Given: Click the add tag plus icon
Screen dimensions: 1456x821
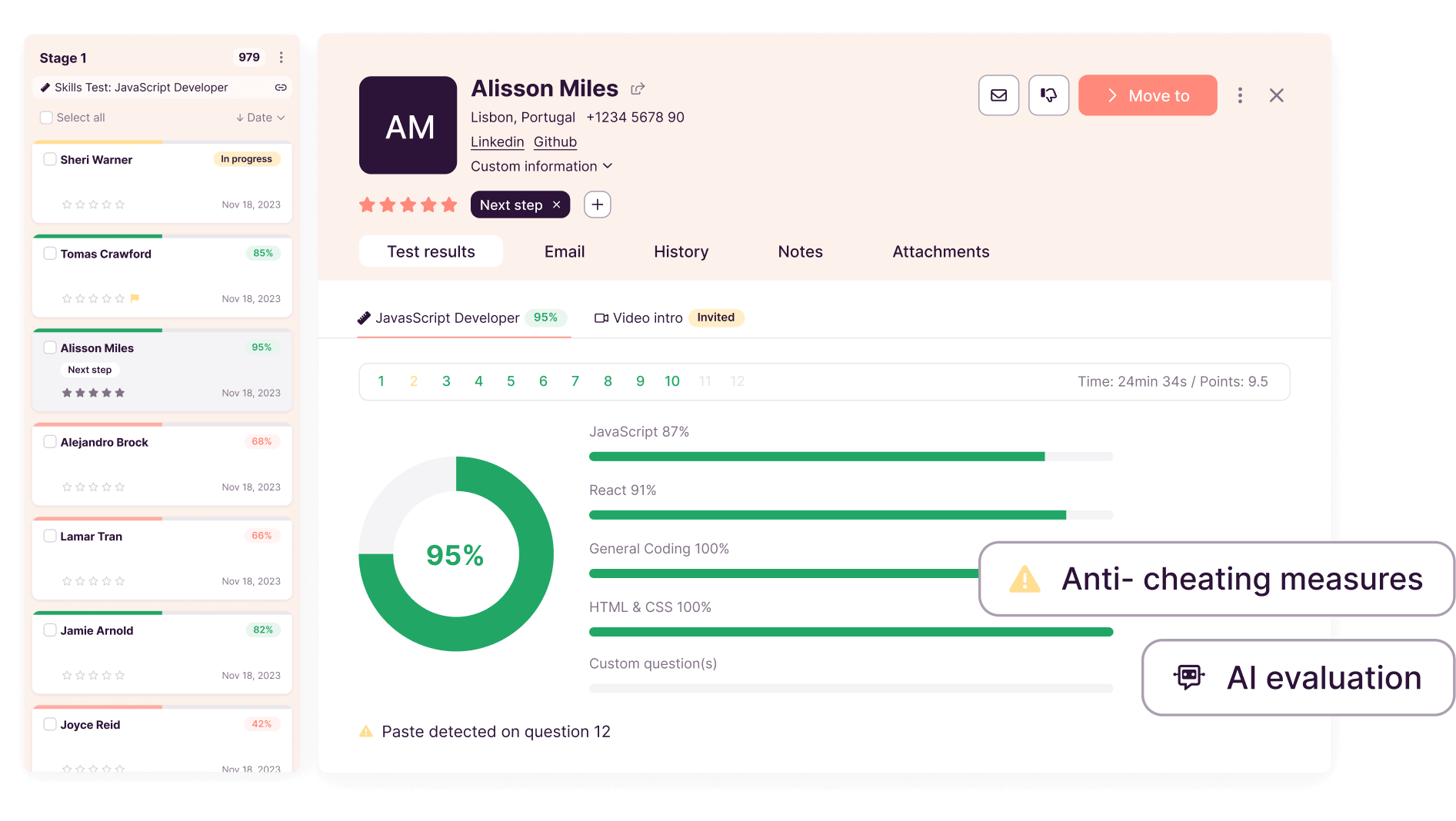Looking at the screenshot, I should pos(597,204).
